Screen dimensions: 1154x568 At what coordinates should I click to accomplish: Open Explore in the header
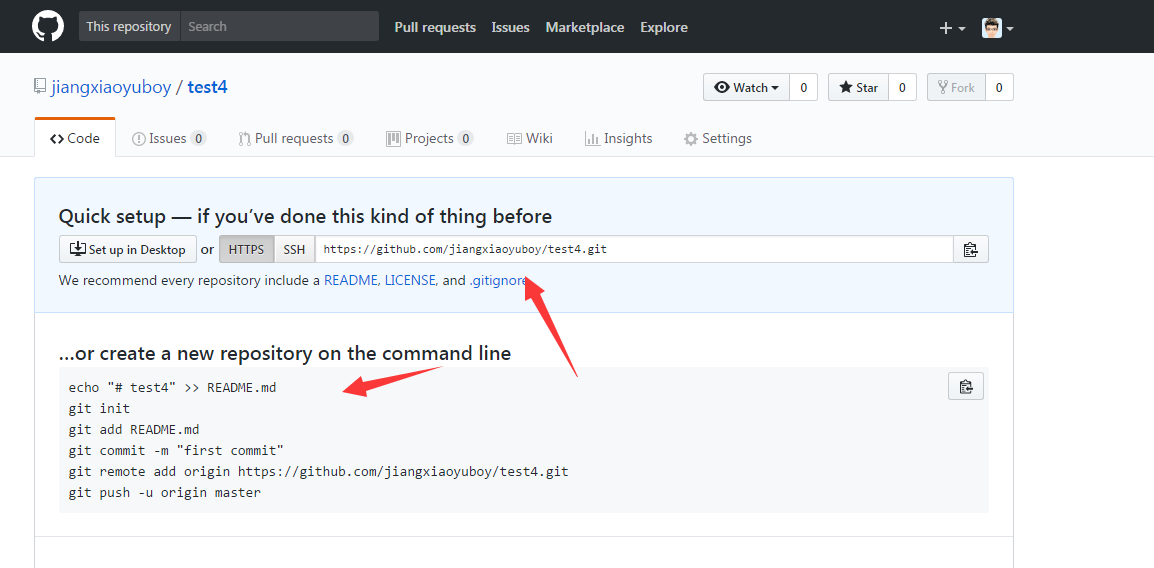coord(664,27)
